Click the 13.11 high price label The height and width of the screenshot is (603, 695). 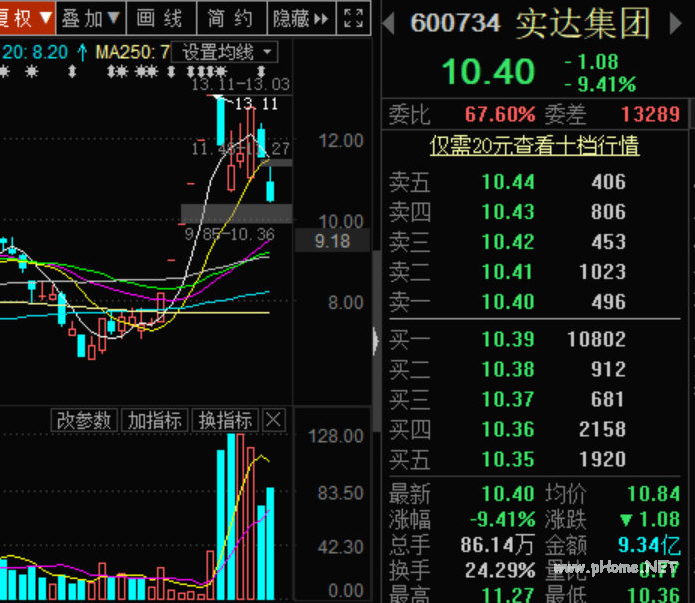256,104
